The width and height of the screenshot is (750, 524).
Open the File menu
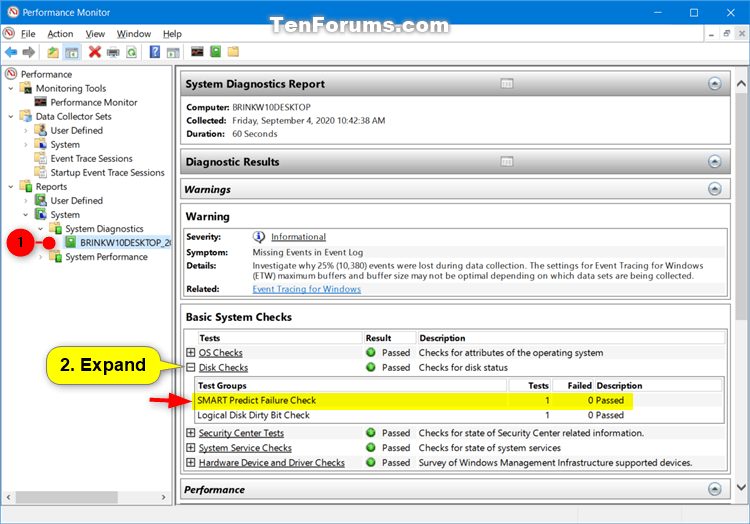pos(28,34)
